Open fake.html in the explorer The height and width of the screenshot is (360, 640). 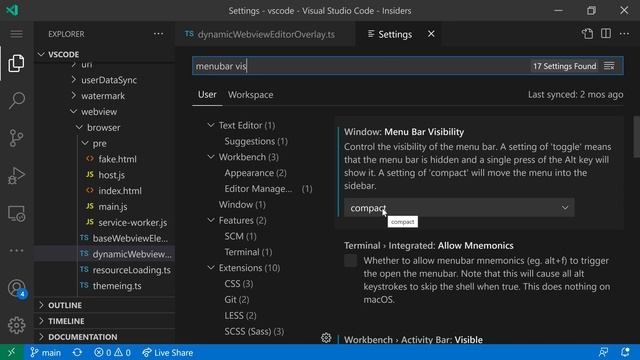(x=117, y=159)
